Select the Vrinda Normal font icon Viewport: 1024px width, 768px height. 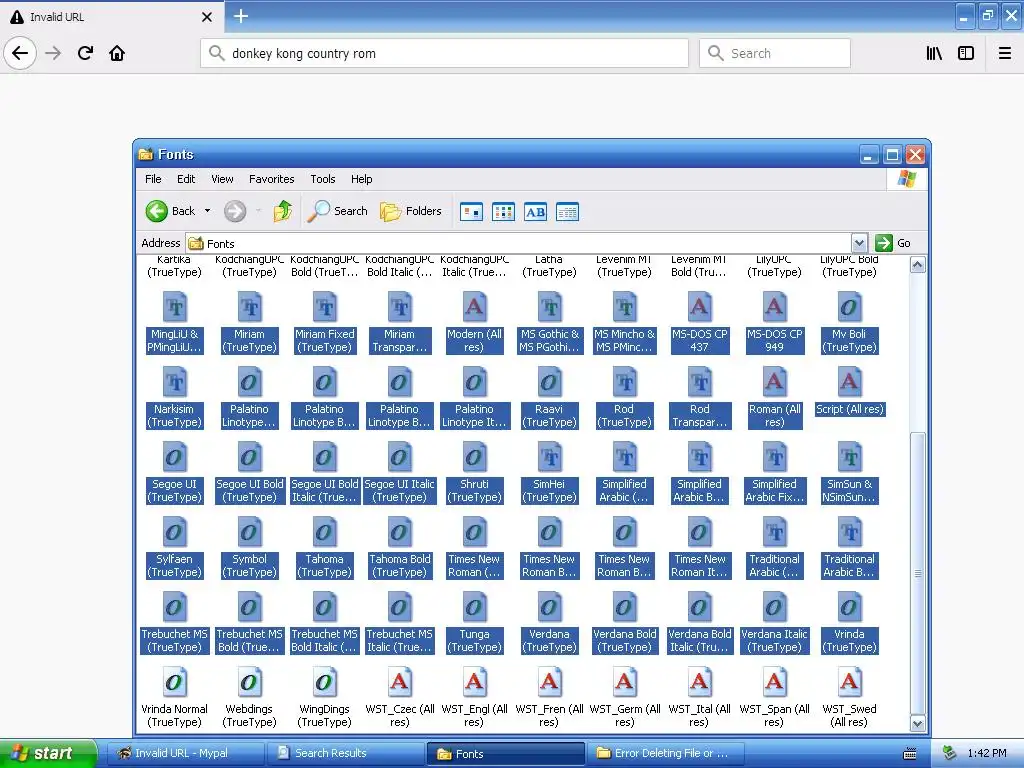pos(174,682)
